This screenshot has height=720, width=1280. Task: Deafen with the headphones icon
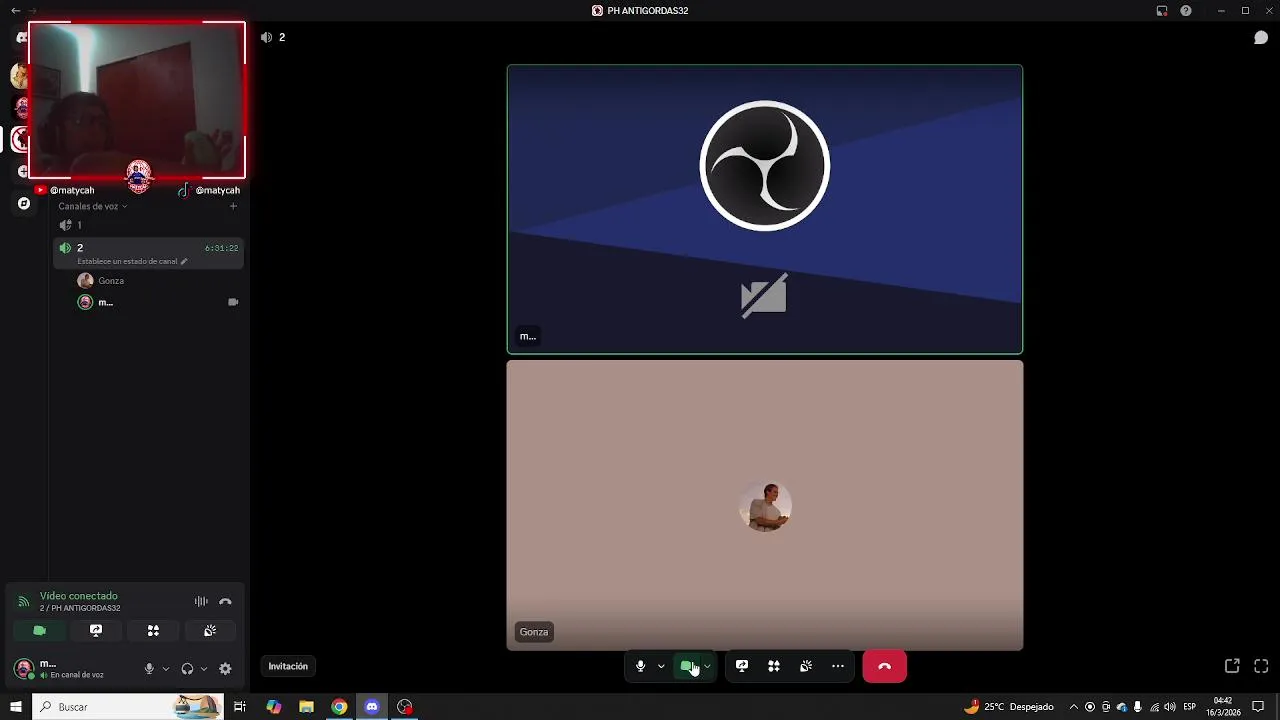[x=187, y=669]
